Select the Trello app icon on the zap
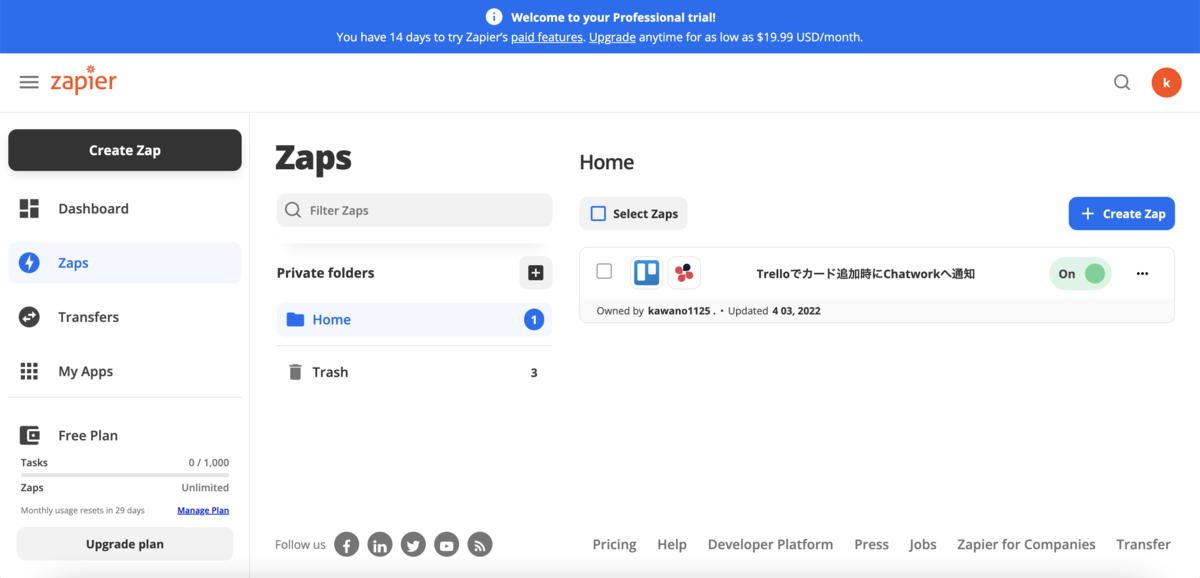 click(x=646, y=272)
